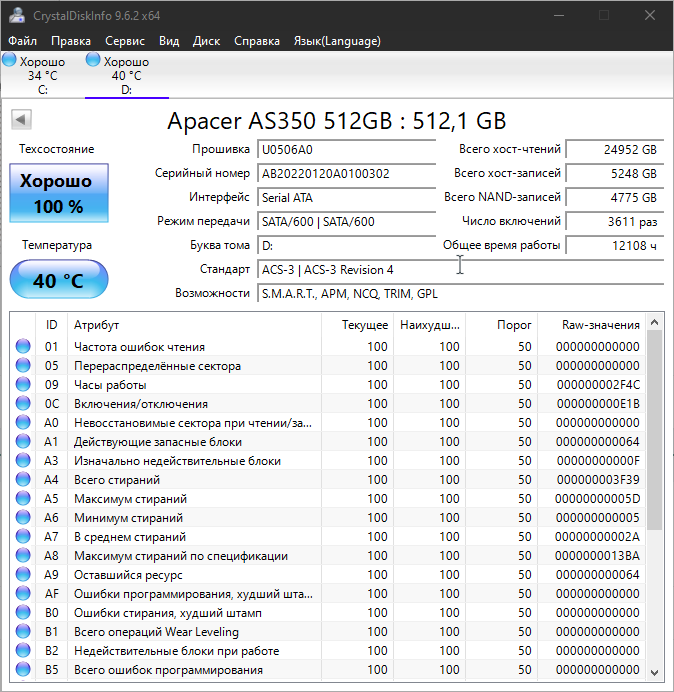Click the previous disk arrow button
The width and height of the screenshot is (674, 692).
point(20,120)
